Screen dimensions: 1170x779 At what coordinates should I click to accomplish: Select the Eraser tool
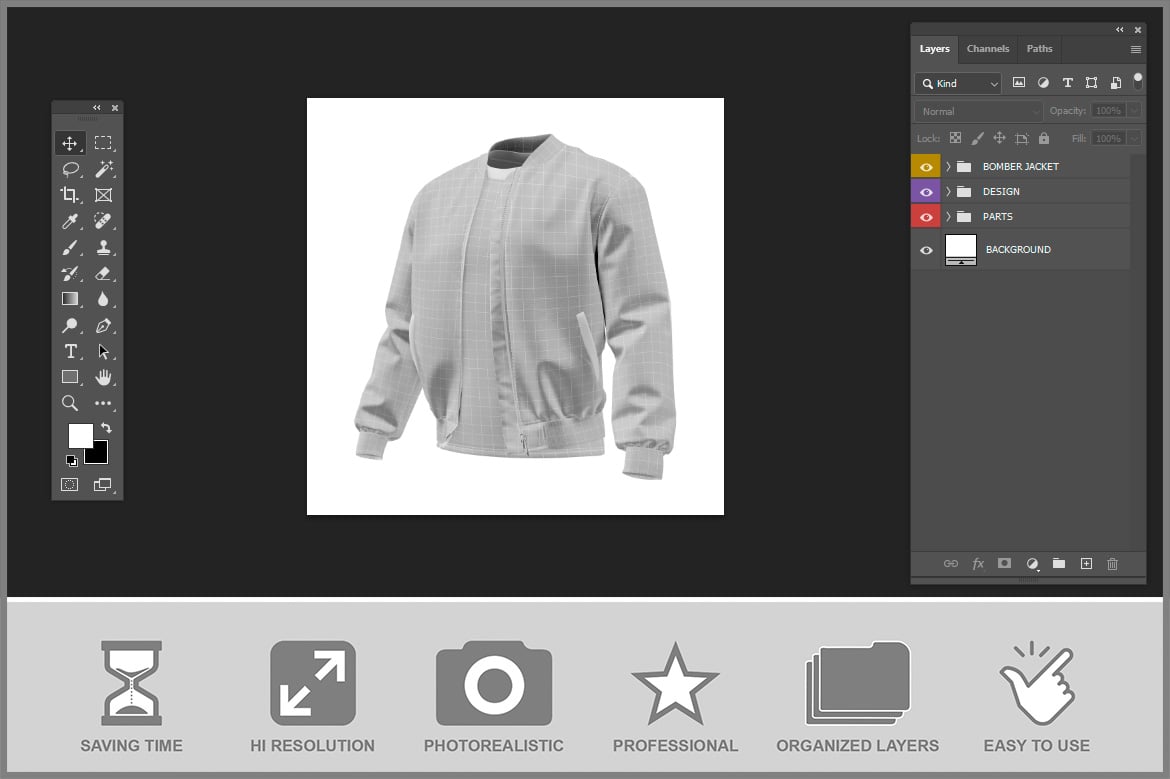(x=103, y=274)
